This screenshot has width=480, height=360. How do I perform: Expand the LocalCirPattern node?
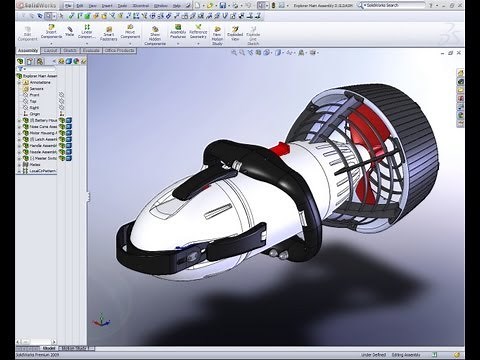[19, 171]
